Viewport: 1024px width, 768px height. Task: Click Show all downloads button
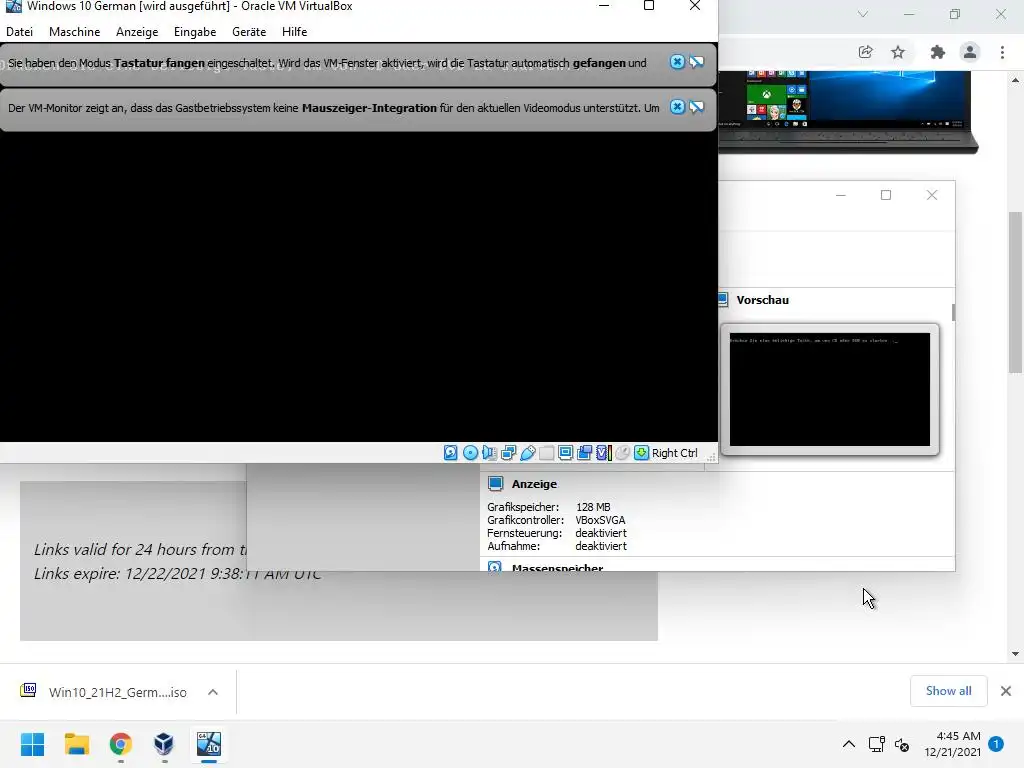[x=948, y=690]
